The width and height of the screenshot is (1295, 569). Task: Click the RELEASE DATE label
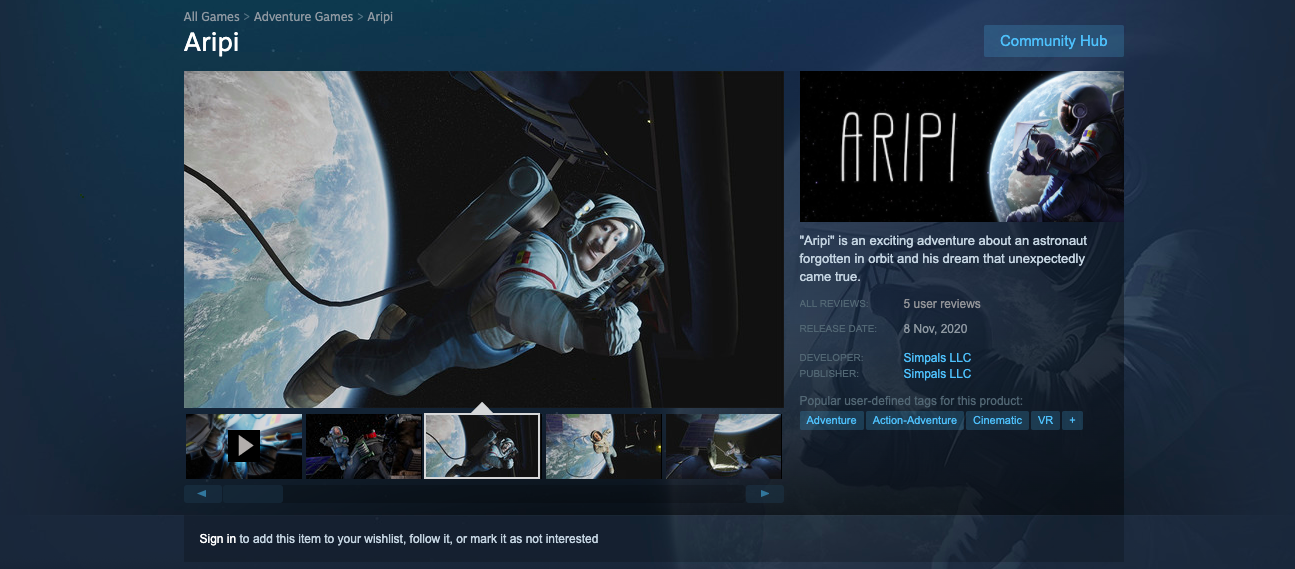[x=838, y=329]
